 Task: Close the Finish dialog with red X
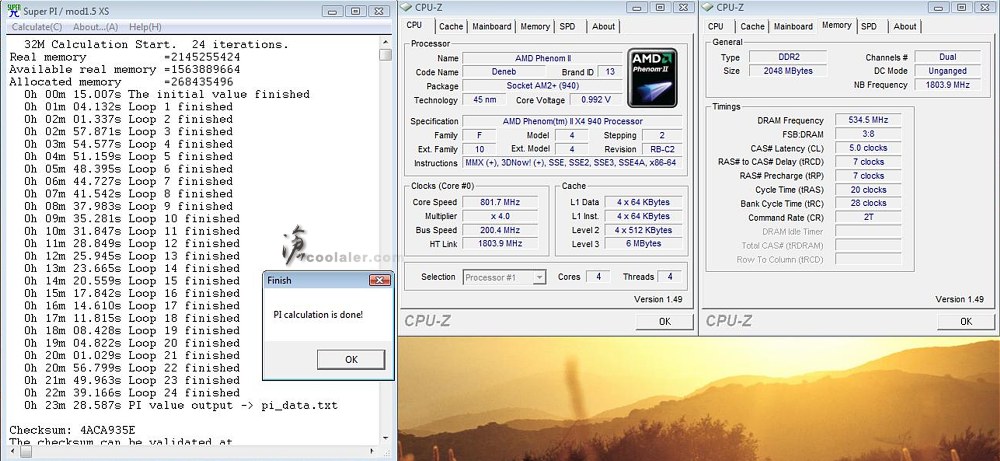coord(379,281)
